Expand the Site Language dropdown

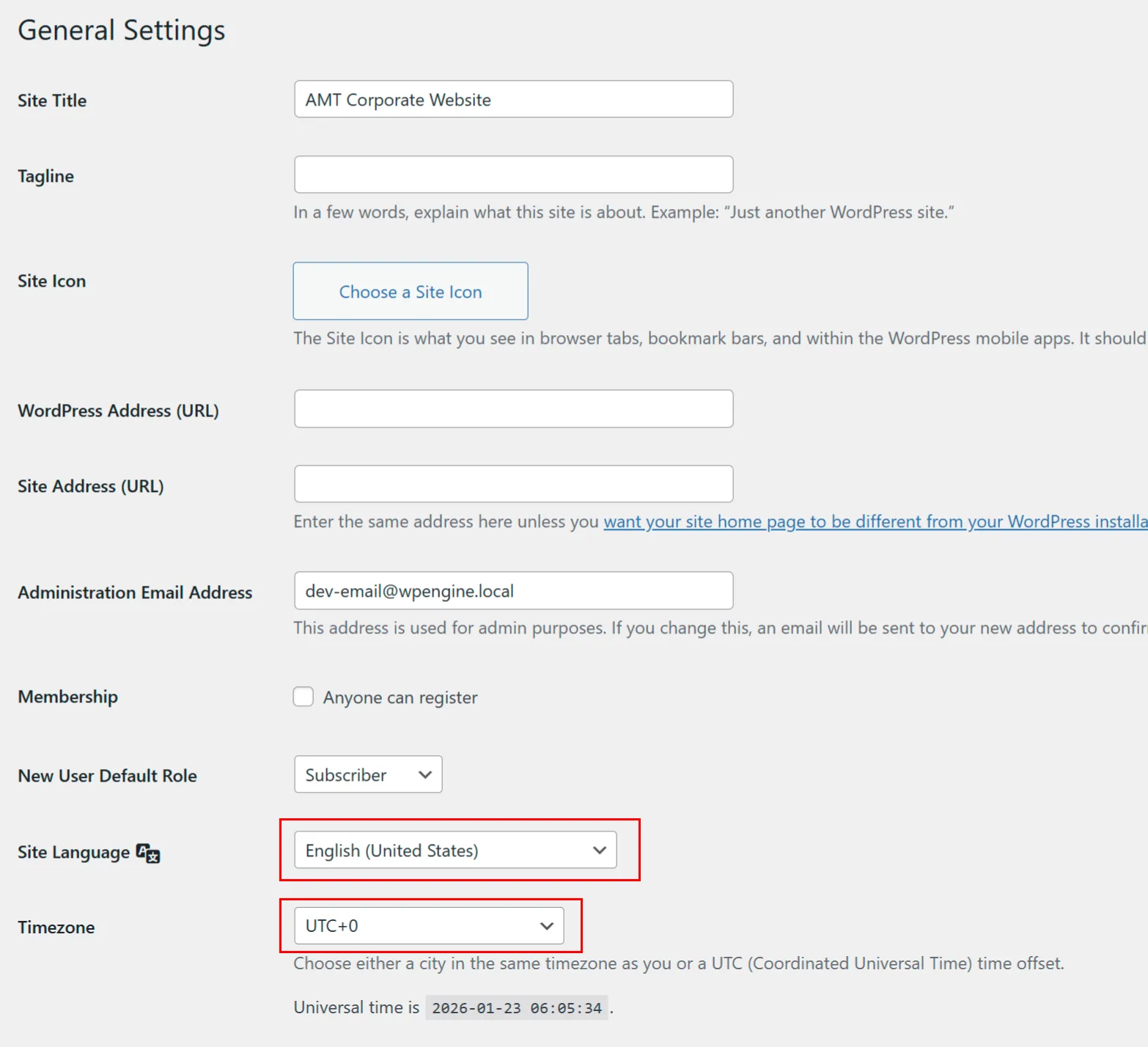(455, 851)
